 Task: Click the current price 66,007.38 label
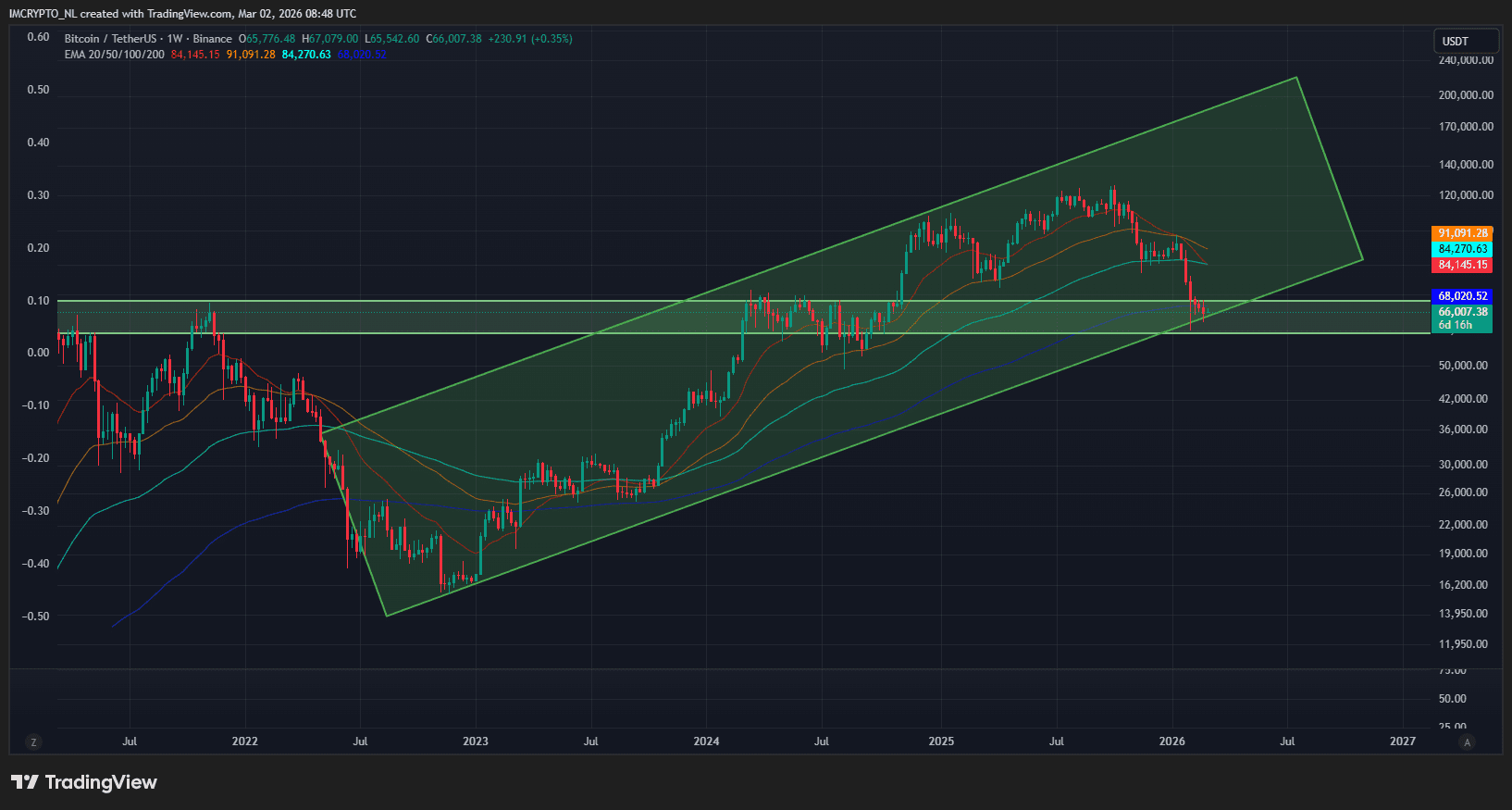coord(1462,312)
